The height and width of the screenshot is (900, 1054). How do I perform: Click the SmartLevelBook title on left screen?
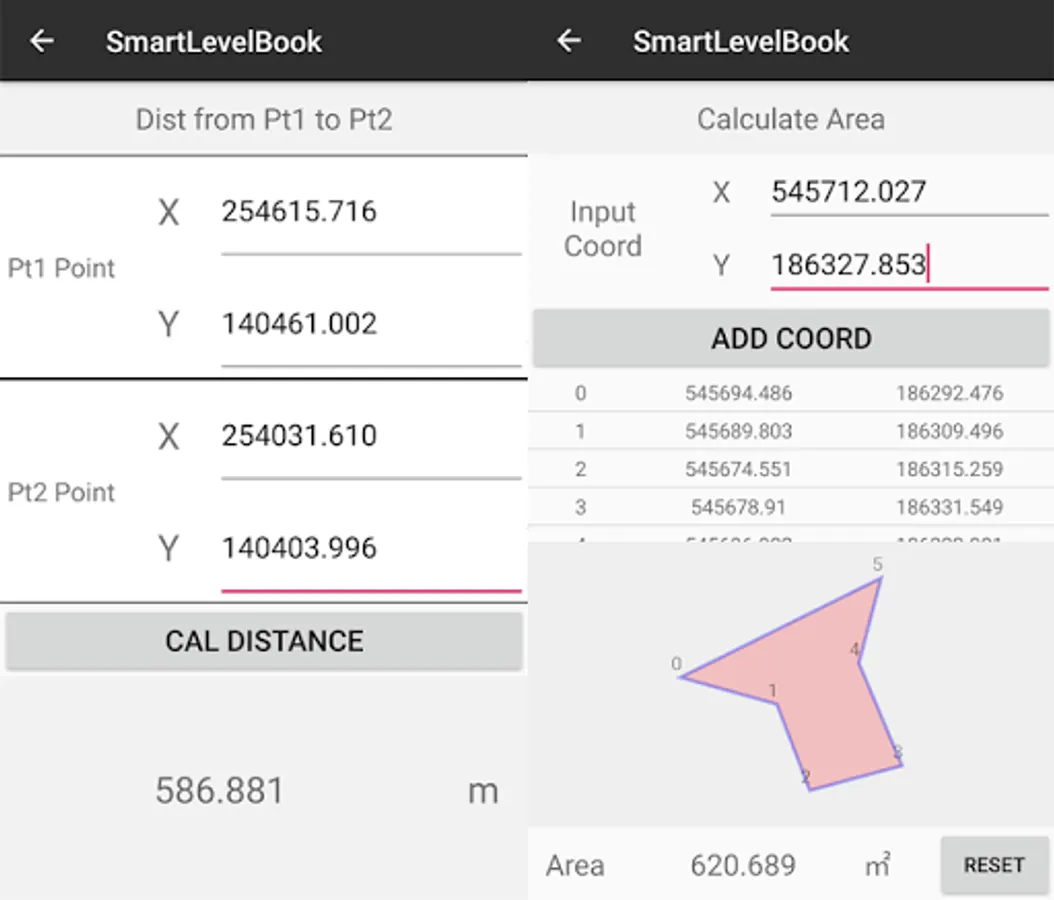(214, 42)
